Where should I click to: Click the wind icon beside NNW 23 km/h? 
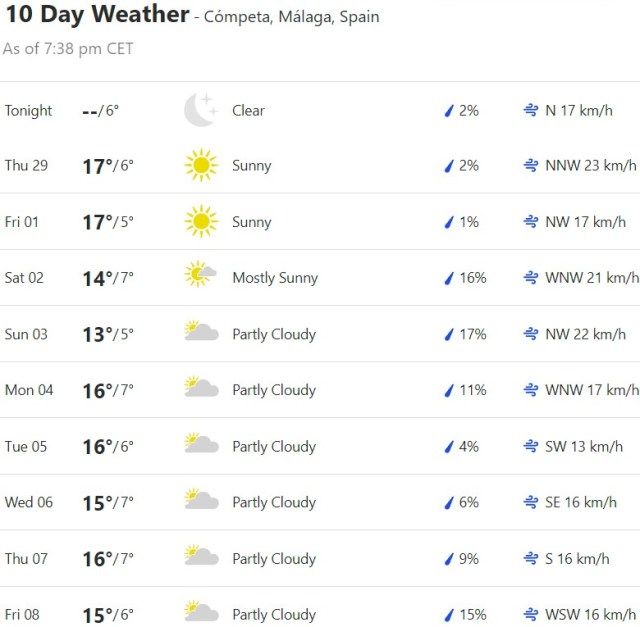click(x=531, y=166)
